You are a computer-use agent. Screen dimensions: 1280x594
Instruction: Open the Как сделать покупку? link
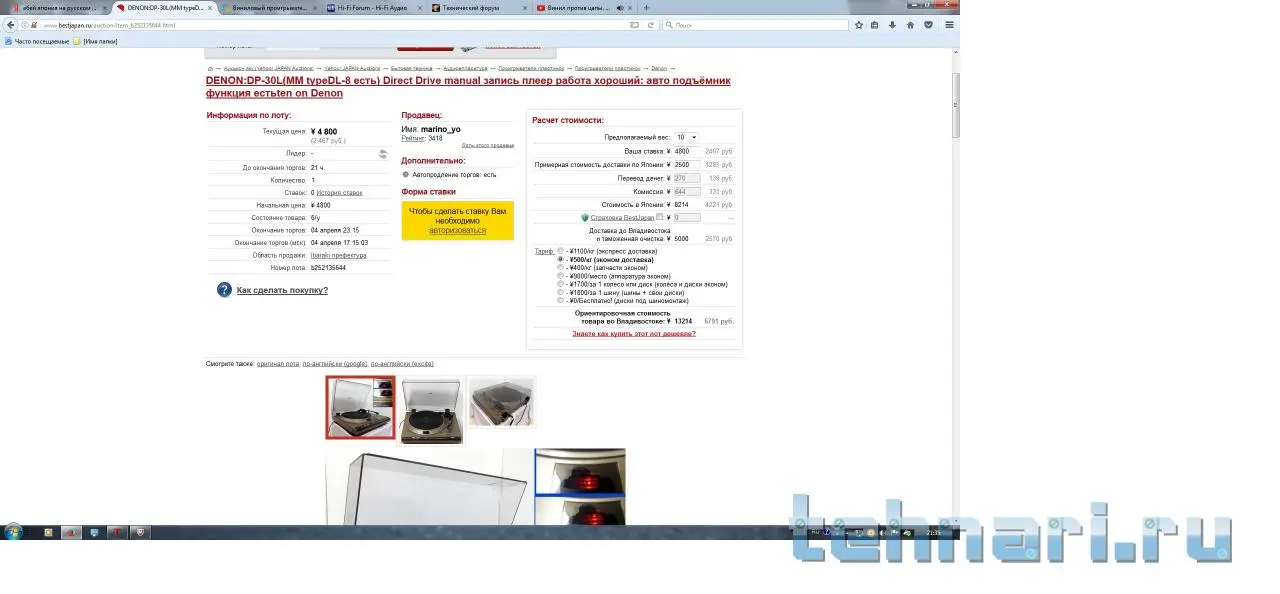282,290
